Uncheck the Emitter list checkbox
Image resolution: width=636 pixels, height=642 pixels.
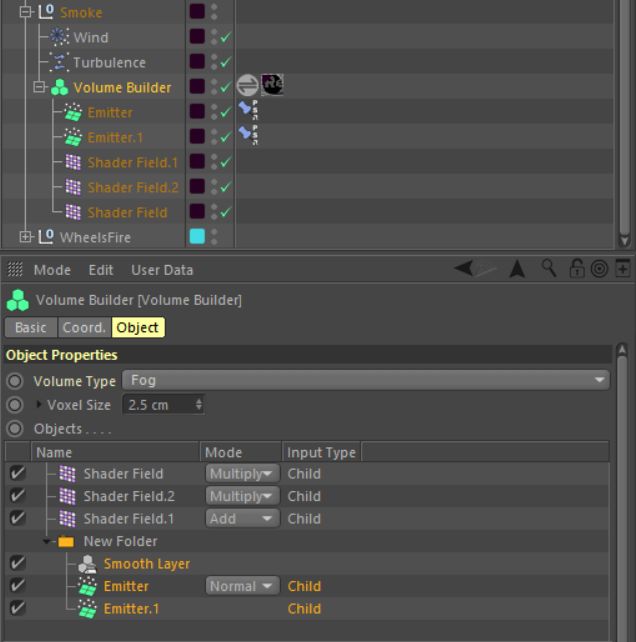coord(17,585)
